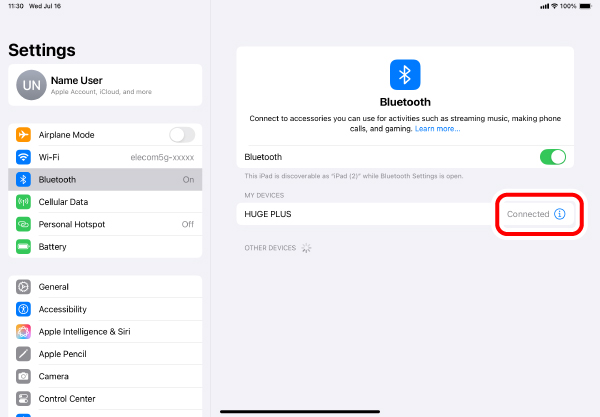Image resolution: width=600 pixels, height=417 pixels.
Task: Tap the Apple Intelligence & Siri icon
Action: tap(23, 331)
